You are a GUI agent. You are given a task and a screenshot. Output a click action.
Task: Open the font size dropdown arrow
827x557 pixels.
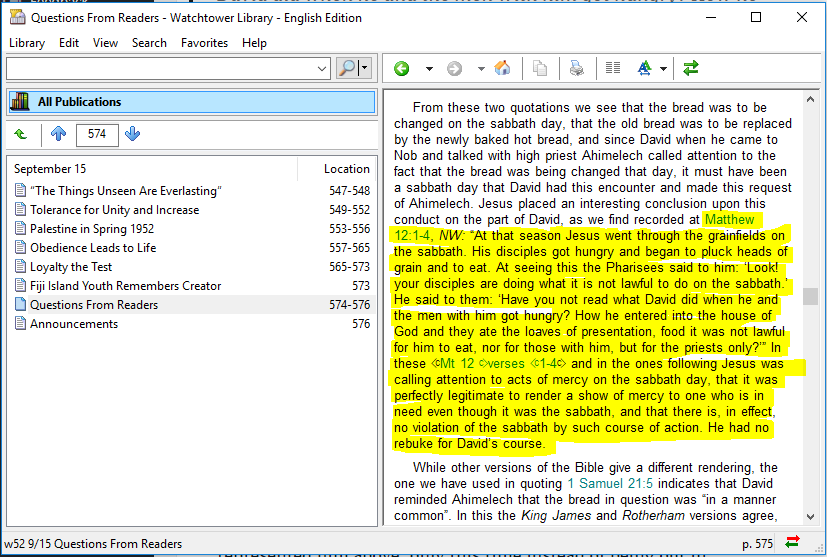click(x=663, y=69)
